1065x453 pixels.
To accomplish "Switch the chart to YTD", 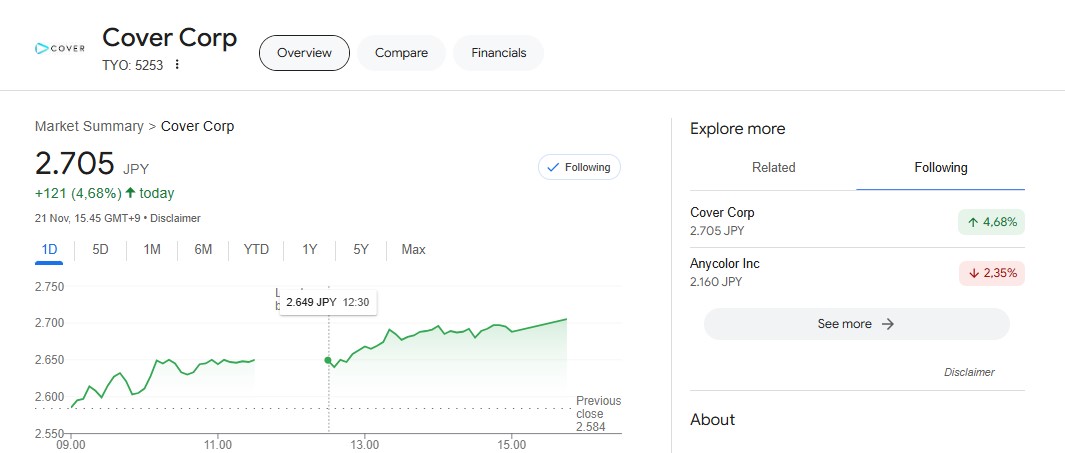I will (256, 249).
